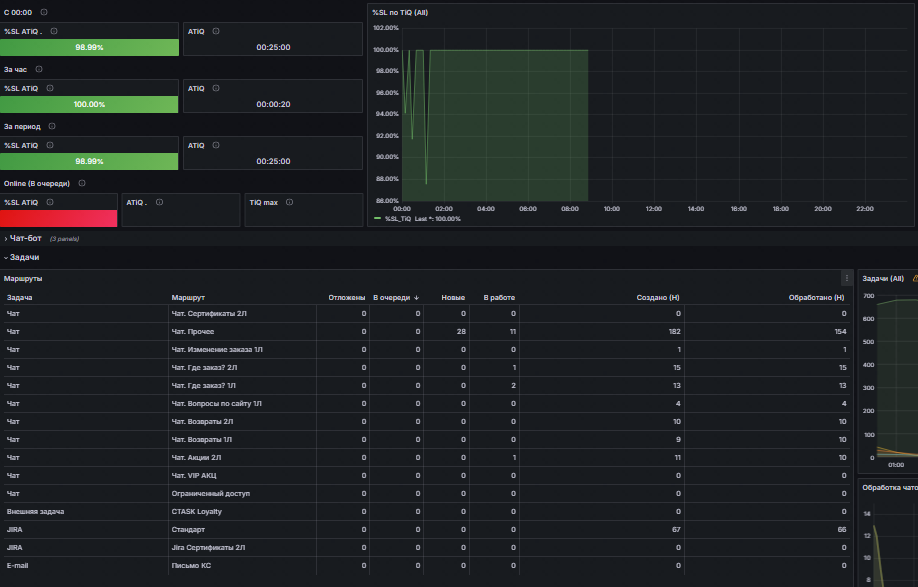Open the Маршруты panel three-dot menu
This screenshot has height=587, width=918.
pos(846,279)
